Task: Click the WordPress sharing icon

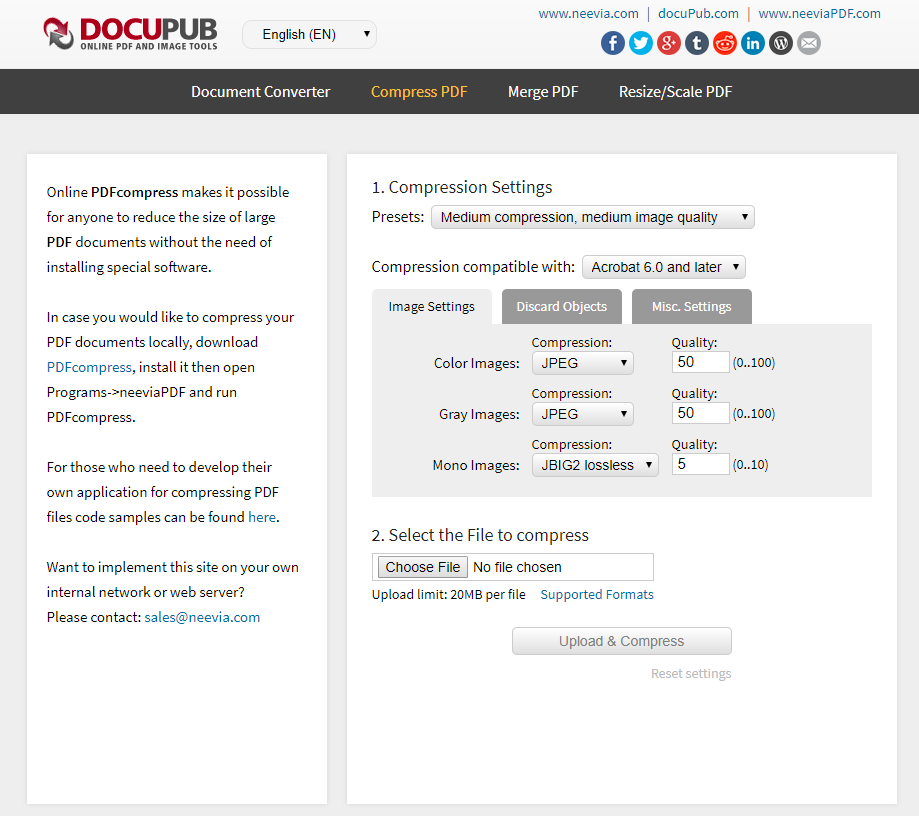Action: 780,43
